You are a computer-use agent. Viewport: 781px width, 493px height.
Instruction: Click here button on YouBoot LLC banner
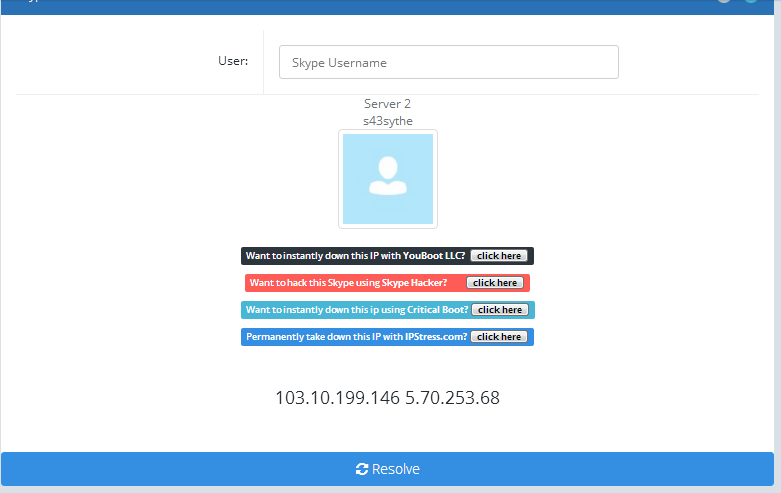pos(499,256)
